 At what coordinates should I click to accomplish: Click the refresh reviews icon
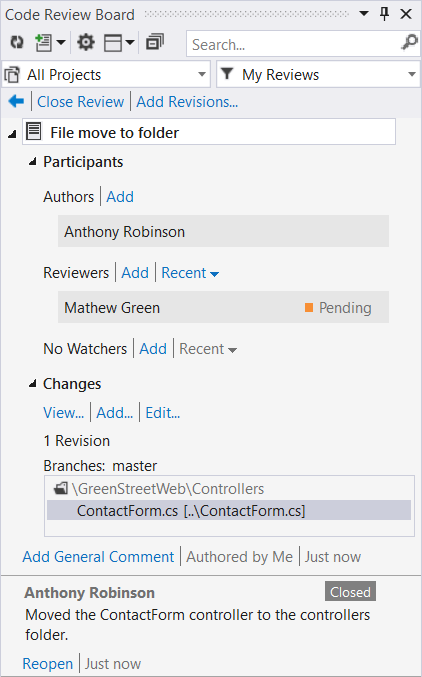click(x=17, y=42)
